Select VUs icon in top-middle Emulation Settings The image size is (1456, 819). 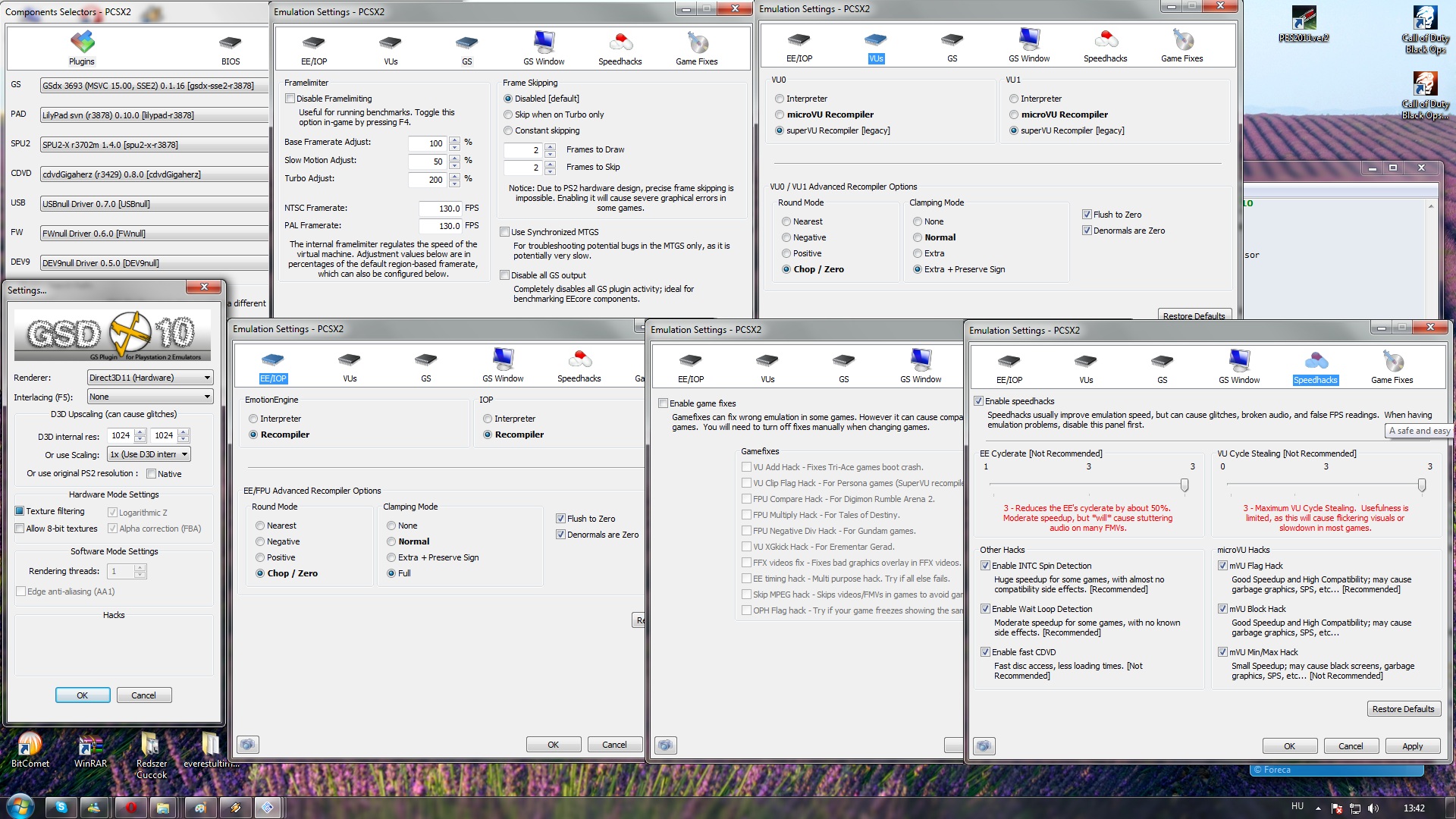391,50
